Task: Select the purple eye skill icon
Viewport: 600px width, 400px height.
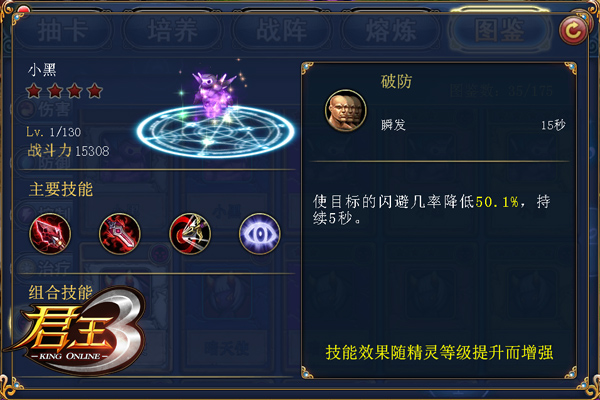Action: pos(259,234)
